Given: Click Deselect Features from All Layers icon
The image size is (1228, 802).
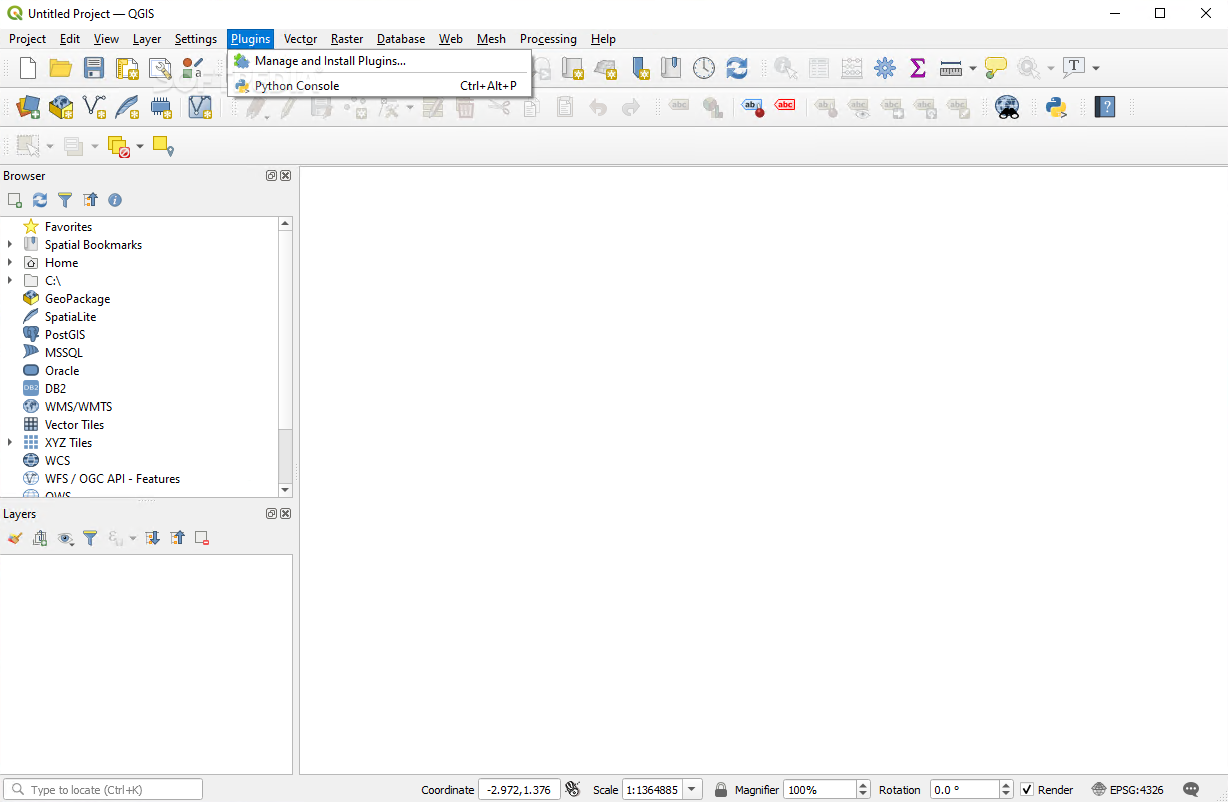Looking at the screenshot, I should point(119,147).
